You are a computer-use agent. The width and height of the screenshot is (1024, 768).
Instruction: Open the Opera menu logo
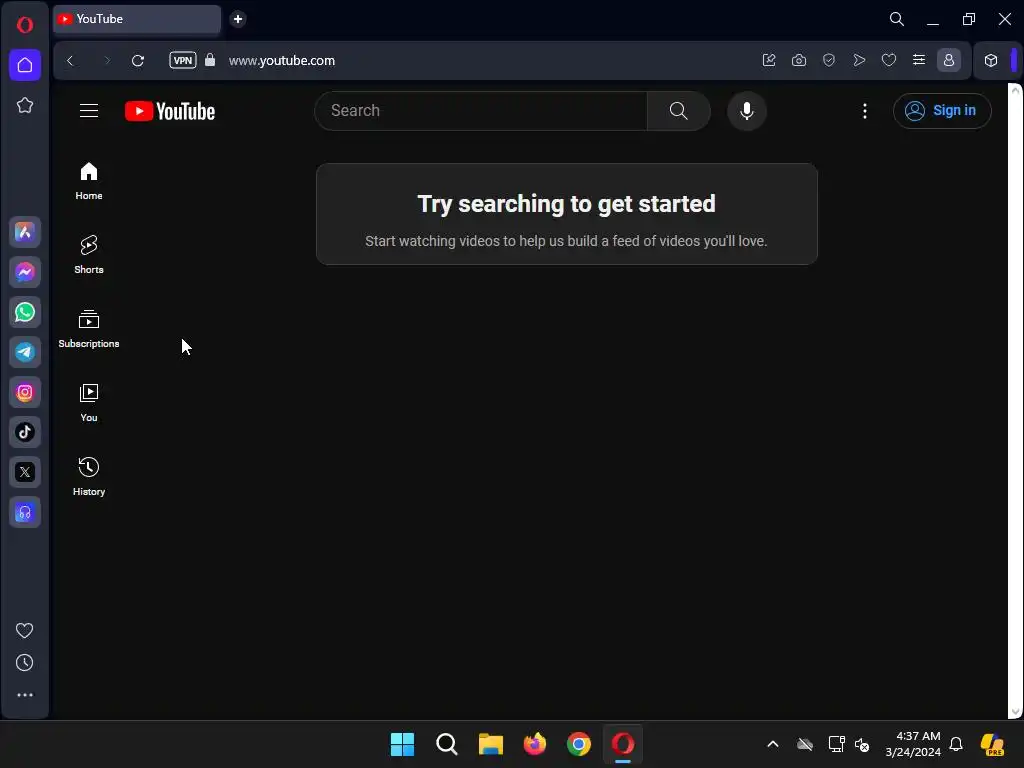[x=25, y=25]
